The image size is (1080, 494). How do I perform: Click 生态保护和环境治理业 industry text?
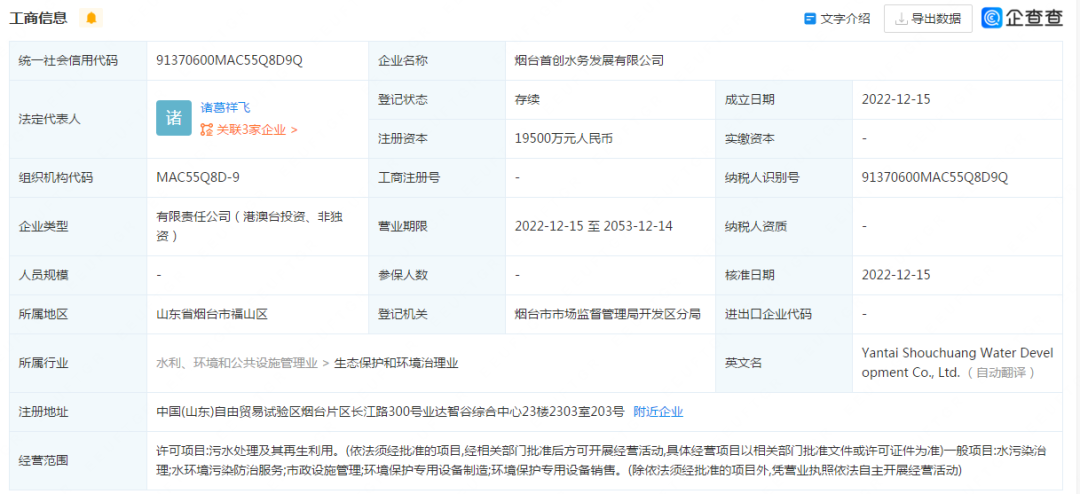pos(396,363)
